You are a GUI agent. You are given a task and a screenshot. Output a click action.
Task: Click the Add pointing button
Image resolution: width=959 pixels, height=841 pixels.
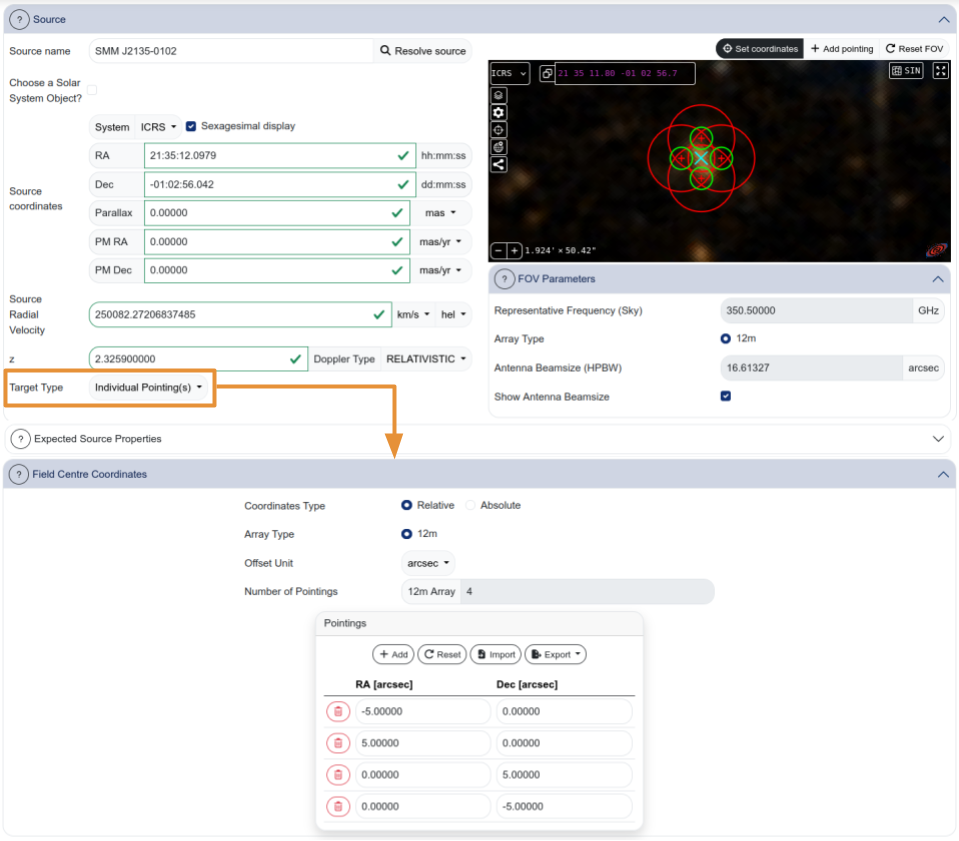coord(841,49)
